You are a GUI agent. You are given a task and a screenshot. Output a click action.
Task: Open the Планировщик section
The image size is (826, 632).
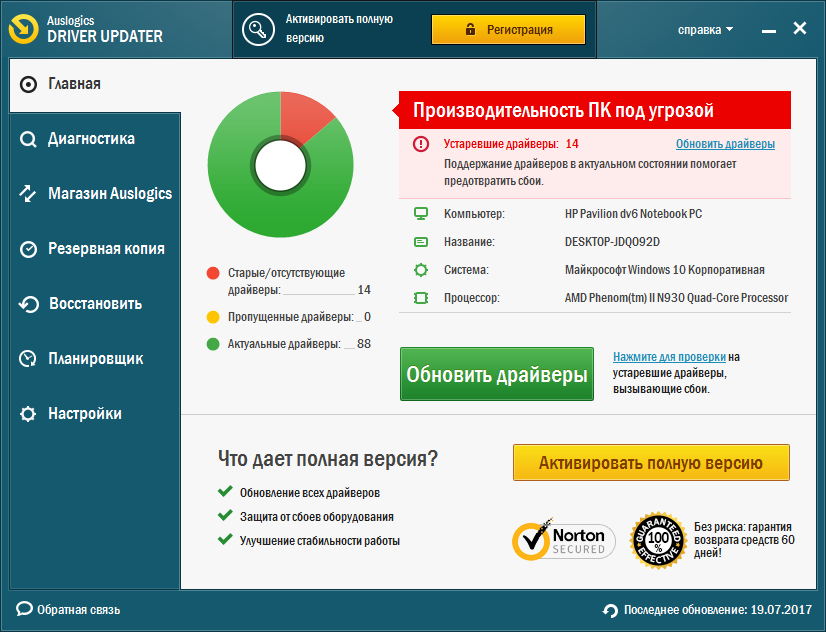(x=95, y=359)
